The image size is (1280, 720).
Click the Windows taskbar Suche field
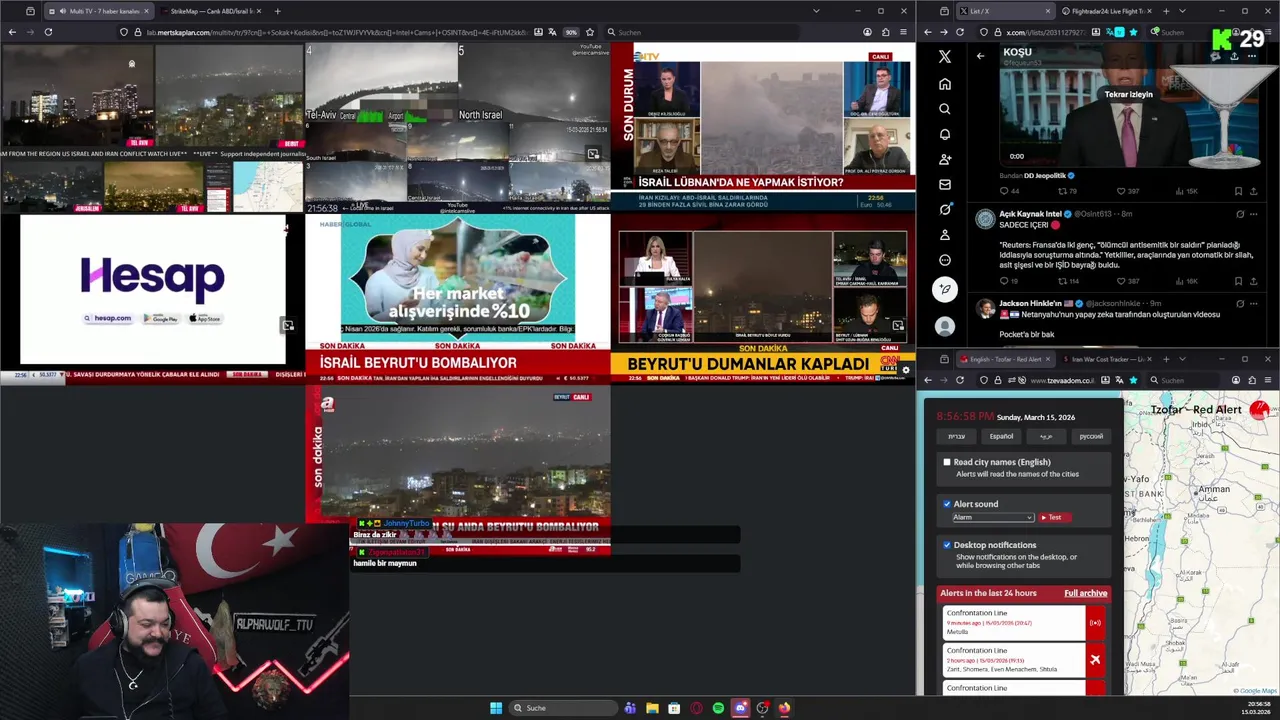(x=563, y=708)
